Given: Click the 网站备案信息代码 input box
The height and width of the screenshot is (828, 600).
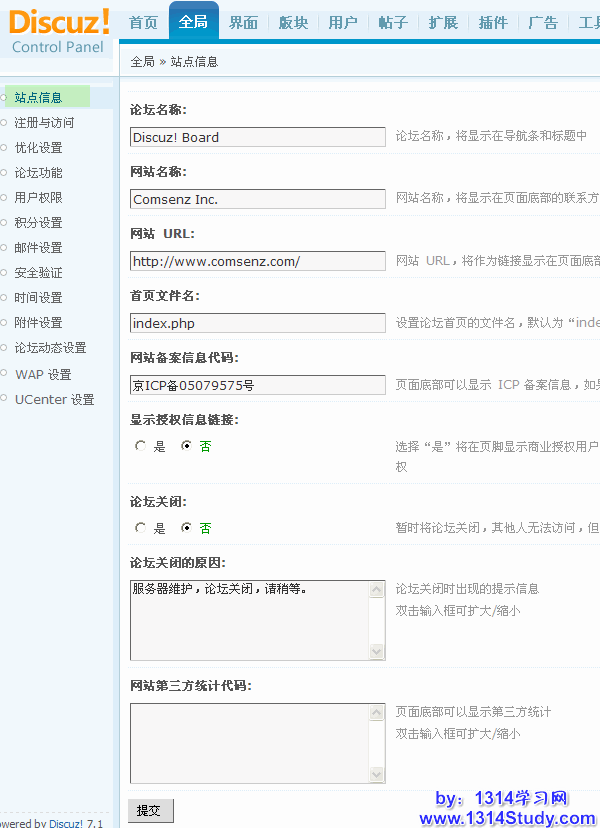Looking at the screenshot, I should tap(257, 385).
